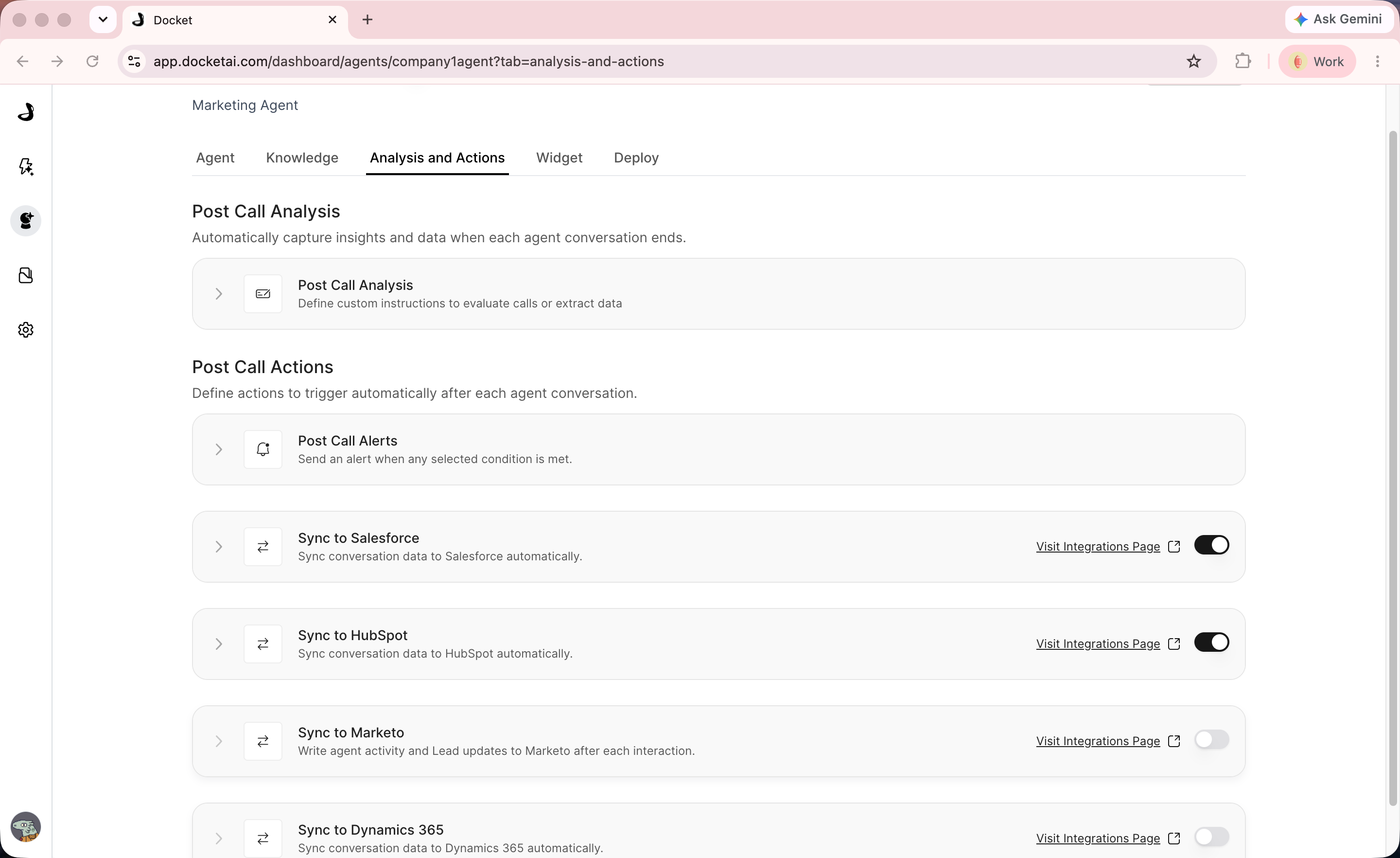Screen dimensions: 1400x858
Task: Visit Integrations Page for HubSpot
Action: coord(1098,643)
